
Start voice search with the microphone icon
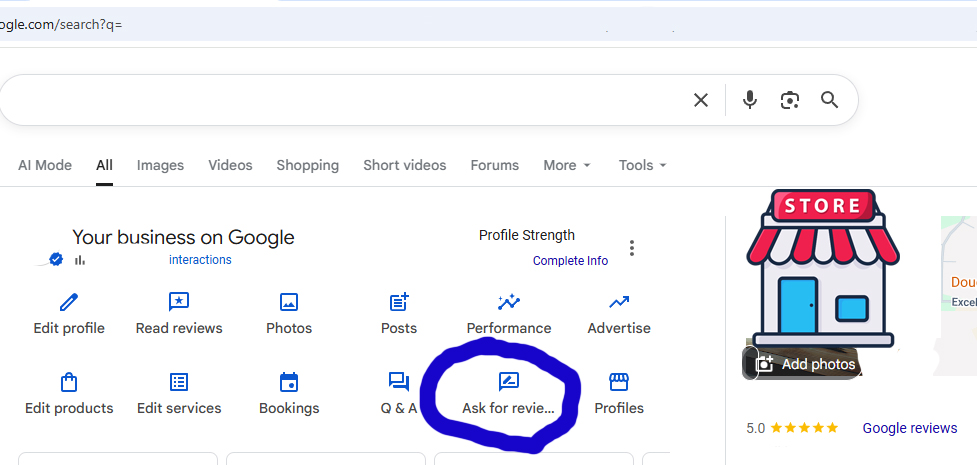tap(750, 100)
